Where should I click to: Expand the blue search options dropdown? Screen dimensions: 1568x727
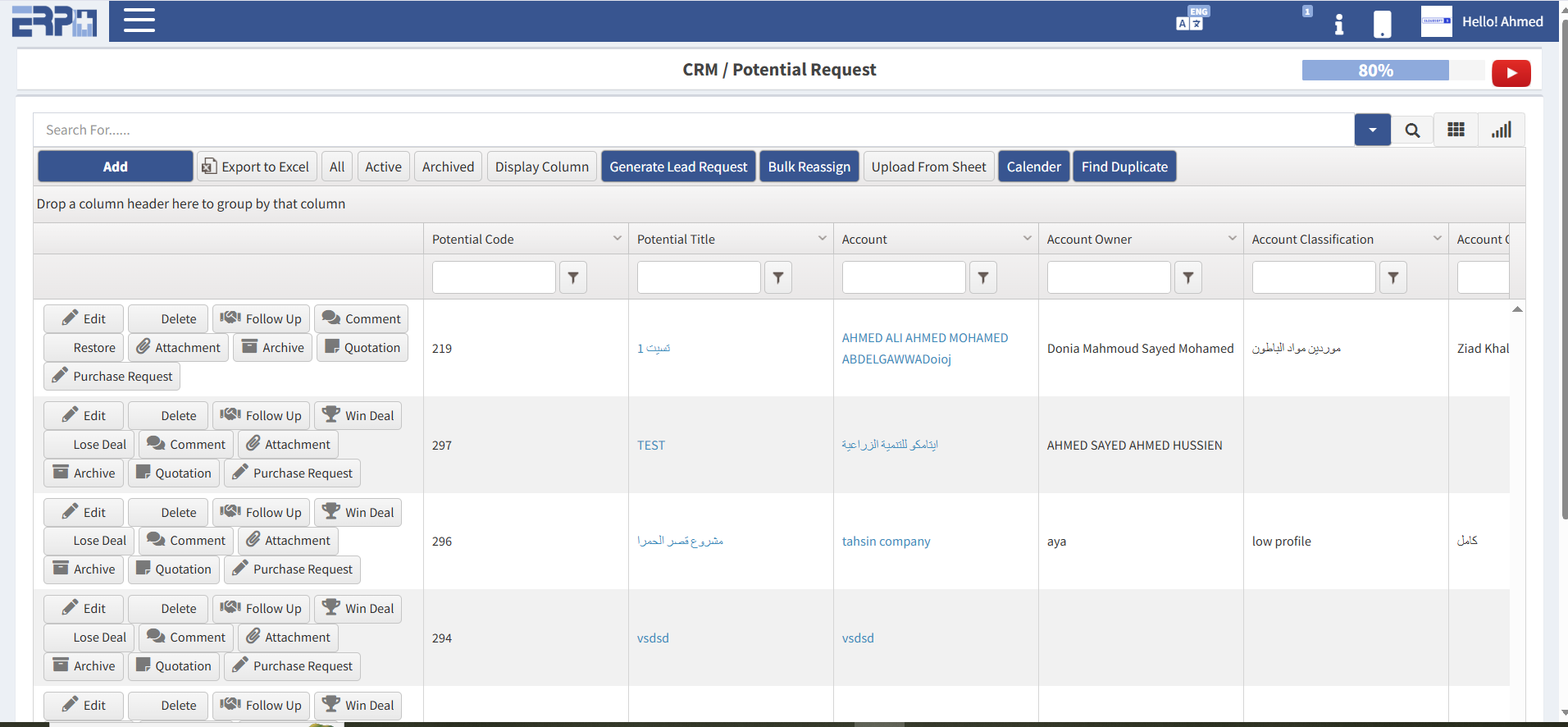pos(1372,130)
